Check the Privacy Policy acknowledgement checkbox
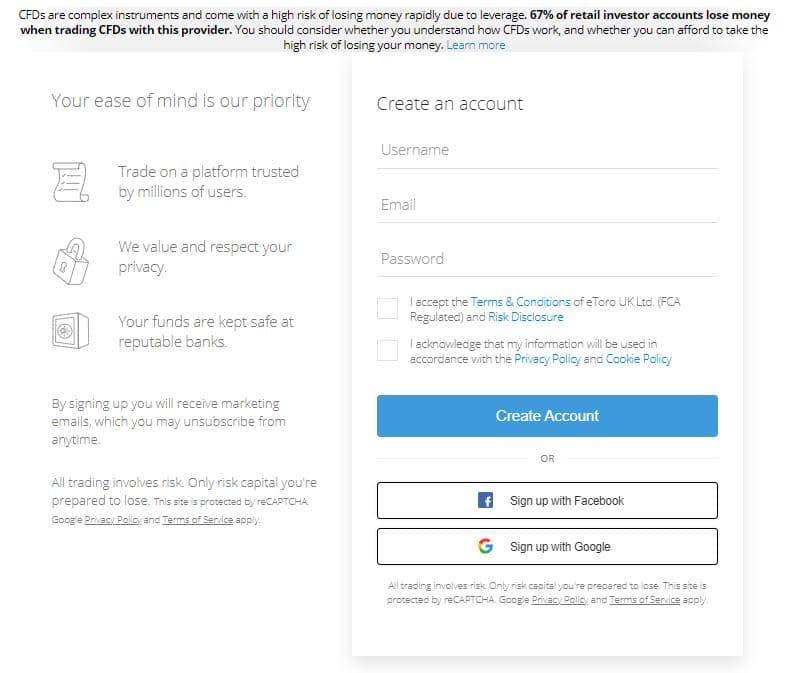The width and height of the screenshot is (804, 673). point(387,350)
